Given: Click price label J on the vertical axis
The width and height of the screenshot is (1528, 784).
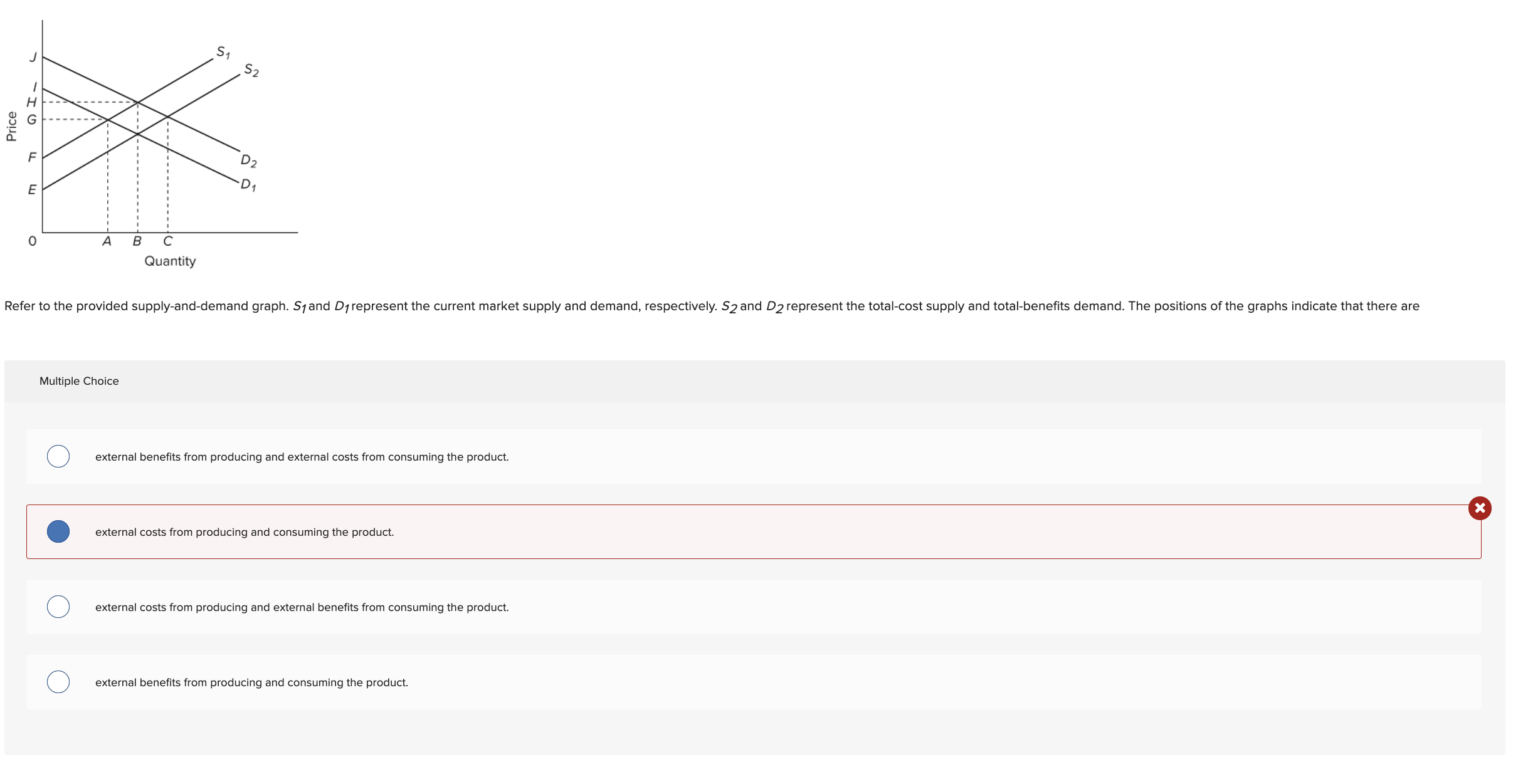Looking at the screenshot, I should pos(33,57).
